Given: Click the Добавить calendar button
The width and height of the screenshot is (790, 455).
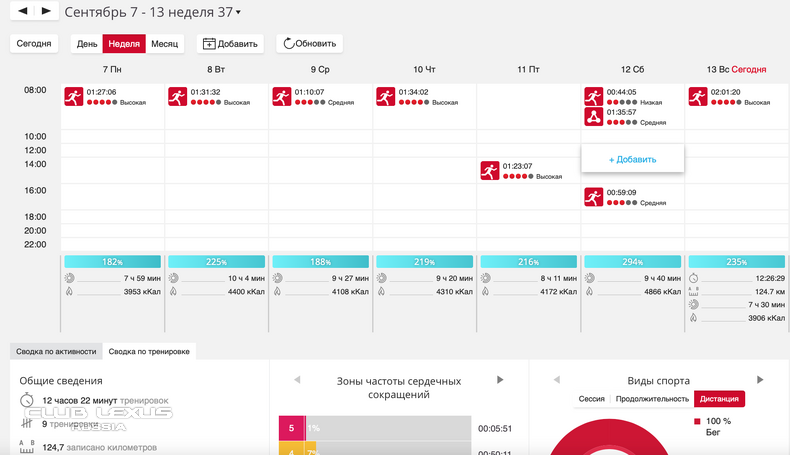Looking at the screenshot, I should click(x=230, y=44).
